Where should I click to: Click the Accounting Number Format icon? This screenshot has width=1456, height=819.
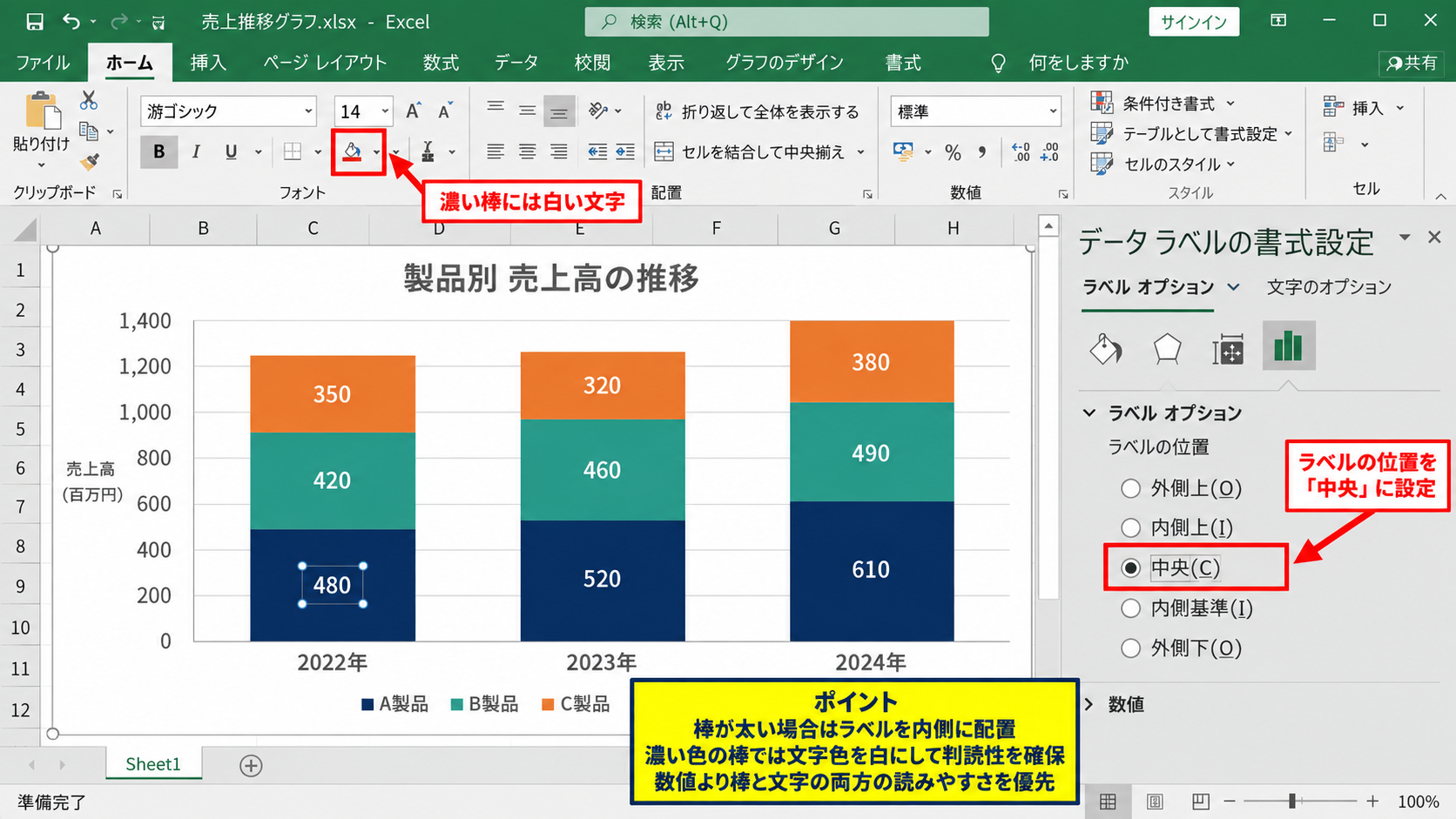point(904,153)
